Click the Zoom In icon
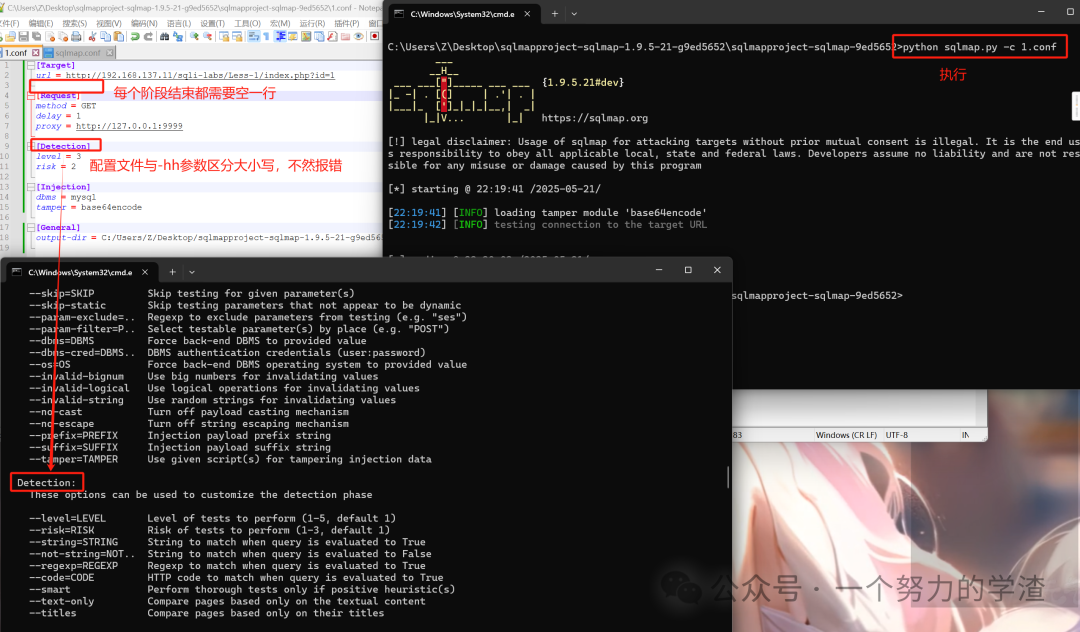 coord(194,36)
